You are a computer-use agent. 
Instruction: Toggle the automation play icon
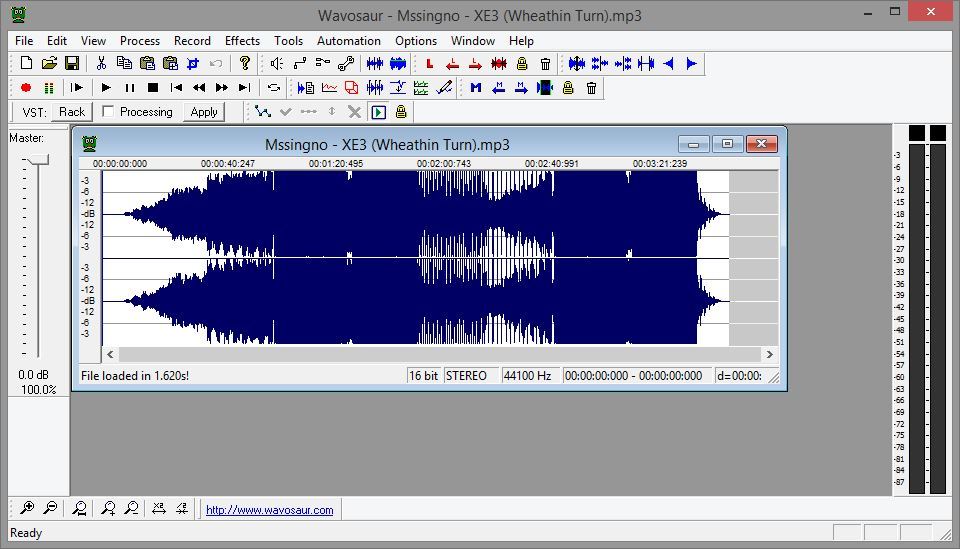click(378, 112)
